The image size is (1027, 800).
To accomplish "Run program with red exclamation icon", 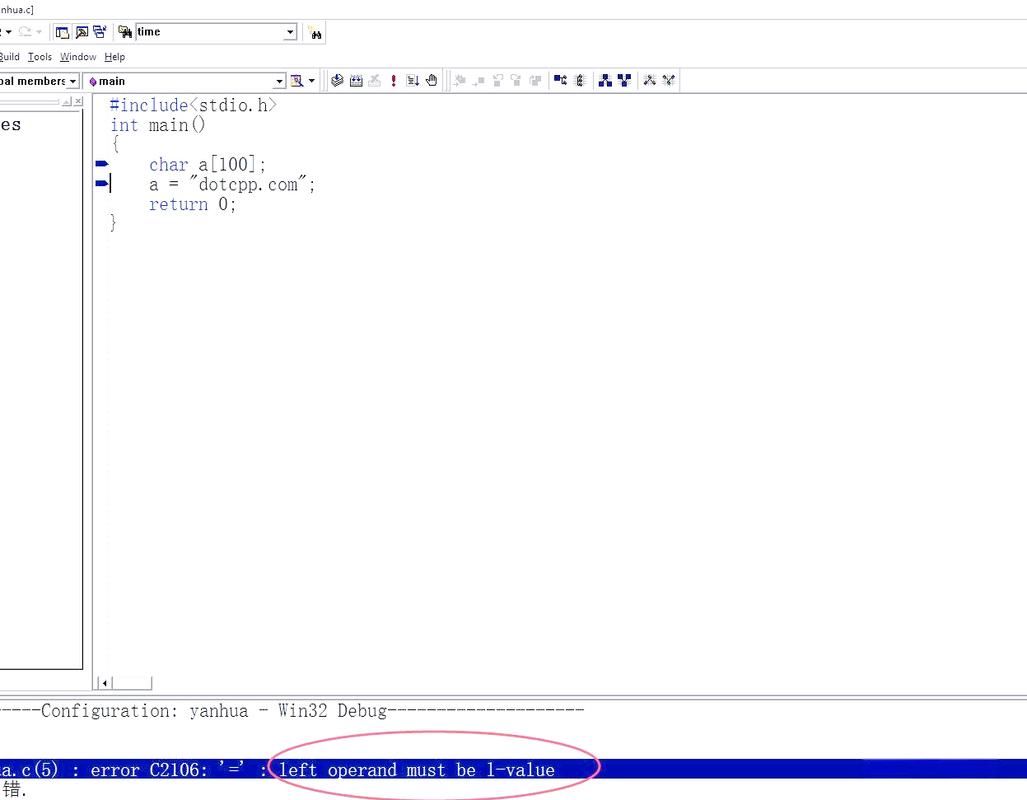I will tap(394, 81).
